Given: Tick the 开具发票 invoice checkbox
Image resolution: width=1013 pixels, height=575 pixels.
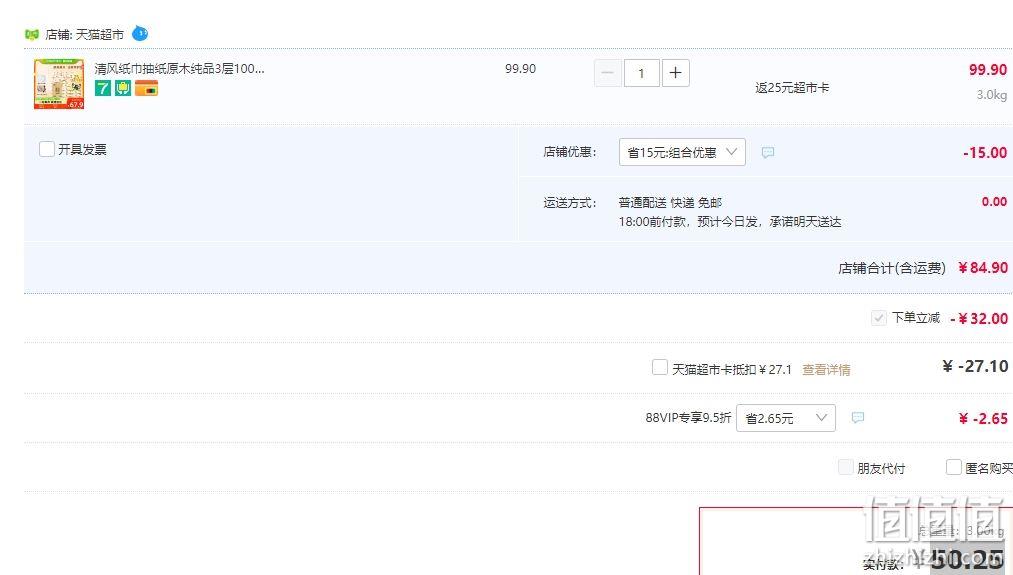Looking at the screenshot, I should pos(47,149).
